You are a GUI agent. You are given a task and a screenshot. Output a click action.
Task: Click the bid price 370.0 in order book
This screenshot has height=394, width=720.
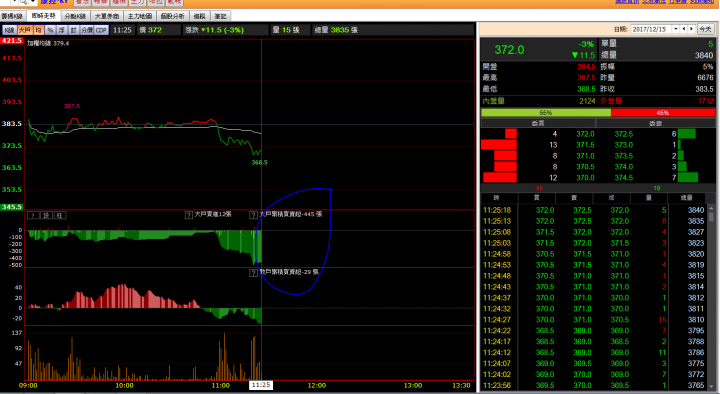(x=585, y=178)
